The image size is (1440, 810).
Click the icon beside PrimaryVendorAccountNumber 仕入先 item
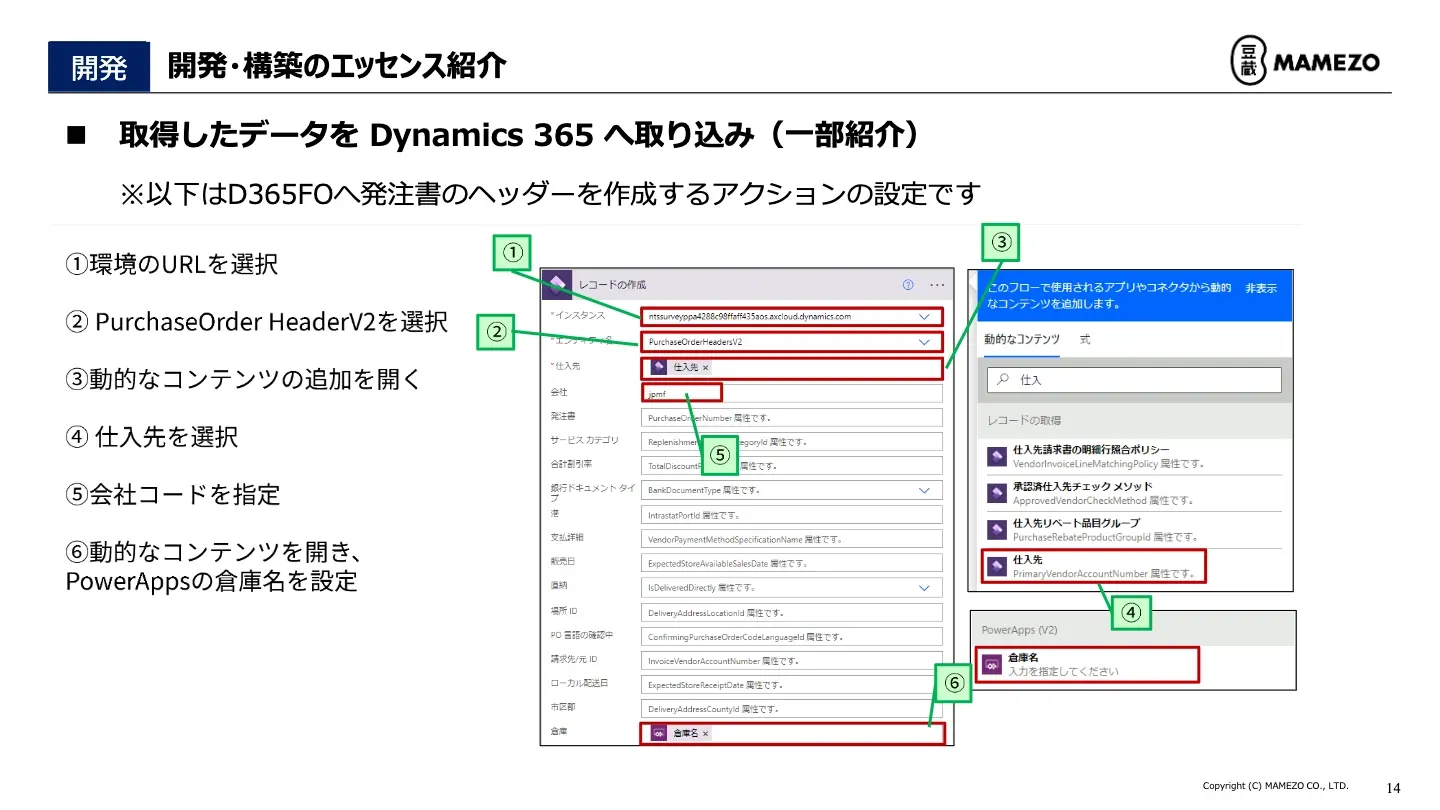pyautogui.click(x=996, y=567)
